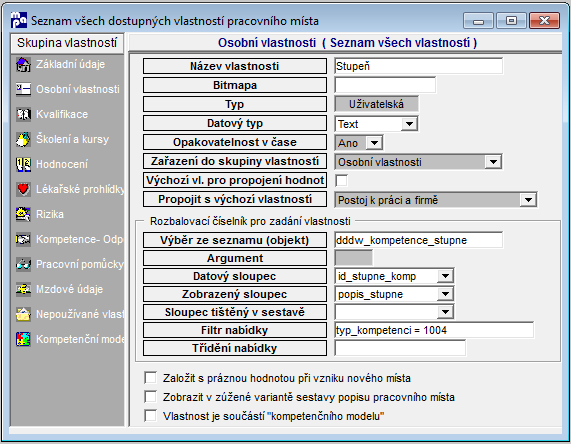Open Sloupec tištěný v sestavě dropdown
The image size is (571, 444).
(x=445, y=312)
